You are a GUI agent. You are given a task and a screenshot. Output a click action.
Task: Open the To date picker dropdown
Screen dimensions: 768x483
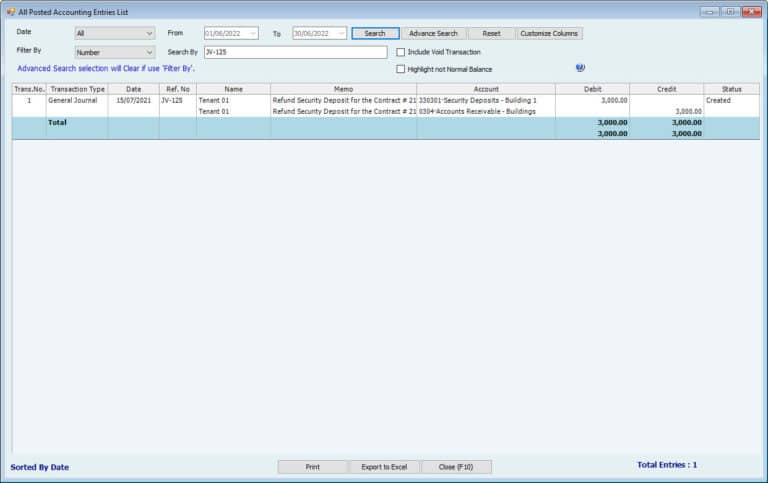(341, 34)
